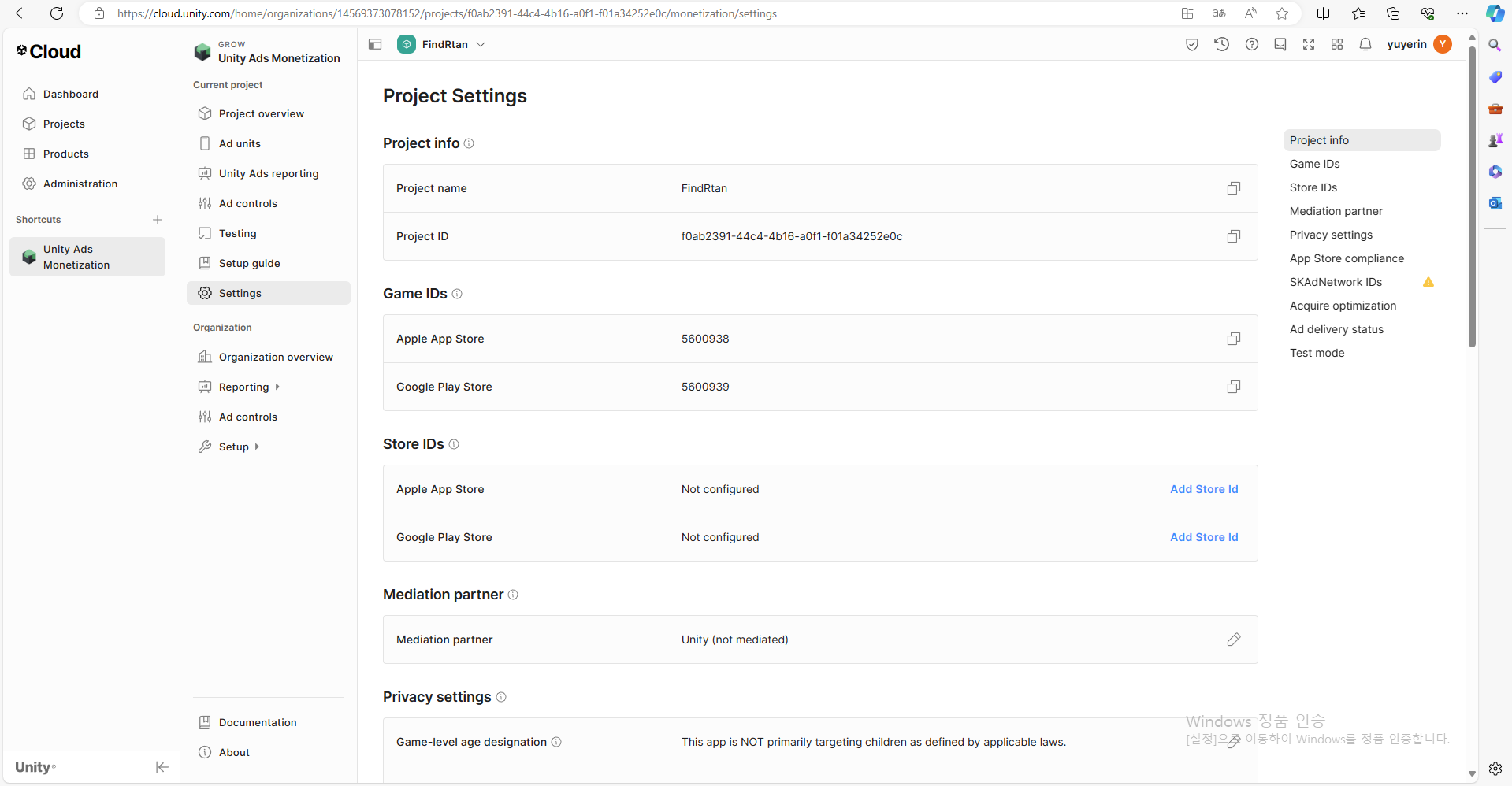The height and width of the screenshot is (786, 1512).
Task: Click the fullscreen expand icon
Action: coord(1309,44)
